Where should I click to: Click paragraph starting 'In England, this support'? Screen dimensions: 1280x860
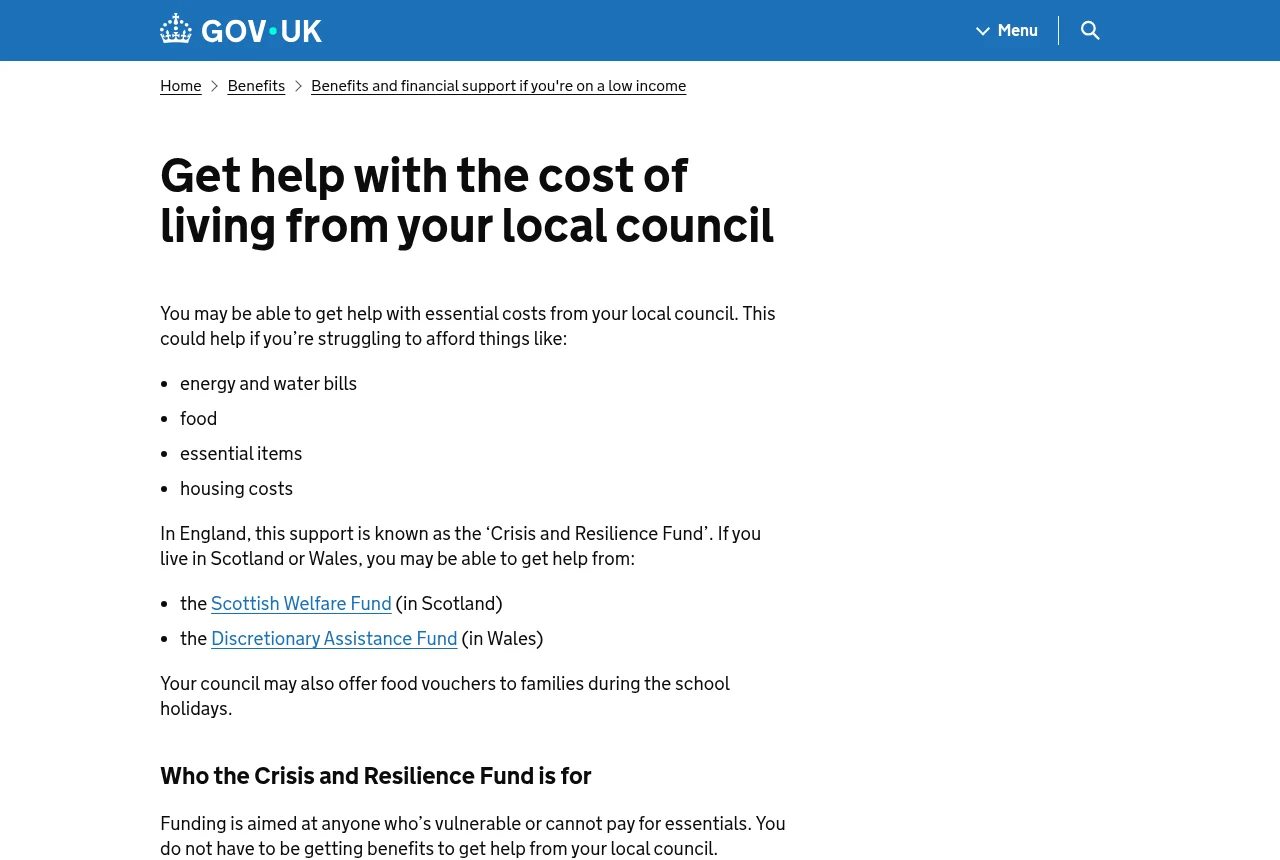coord(461,546)
